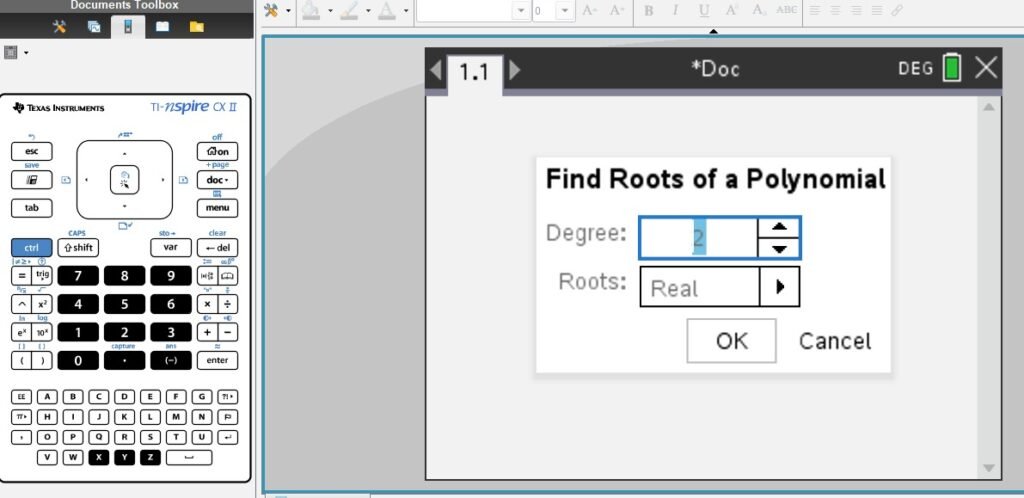Click the decimal point key

pyautogui.click(x=124, y=360)
